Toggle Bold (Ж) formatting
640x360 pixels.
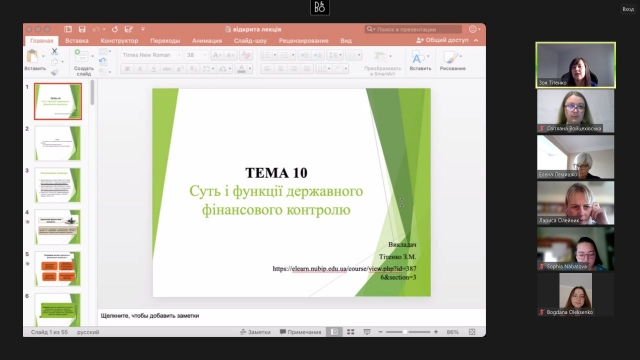point(127,69)
